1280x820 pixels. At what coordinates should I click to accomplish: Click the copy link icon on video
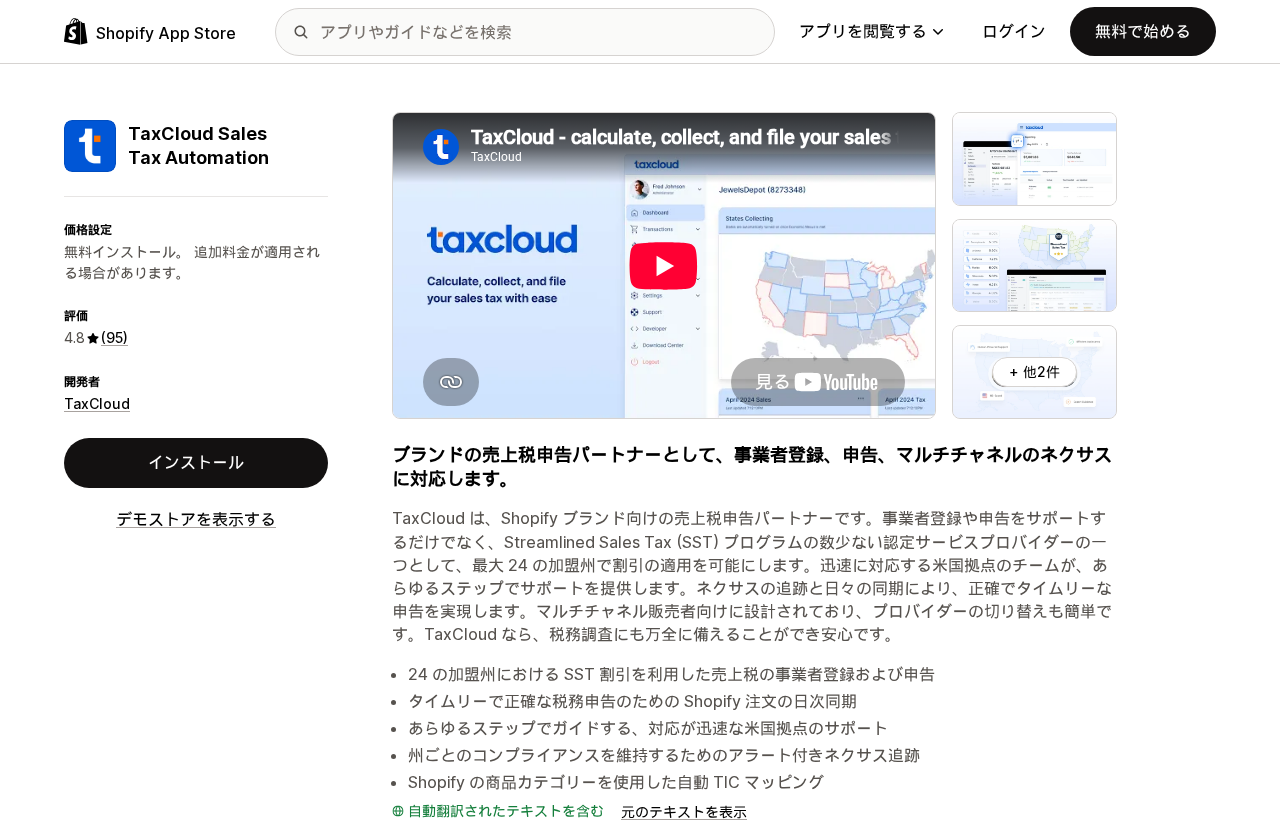click(451, 382)
